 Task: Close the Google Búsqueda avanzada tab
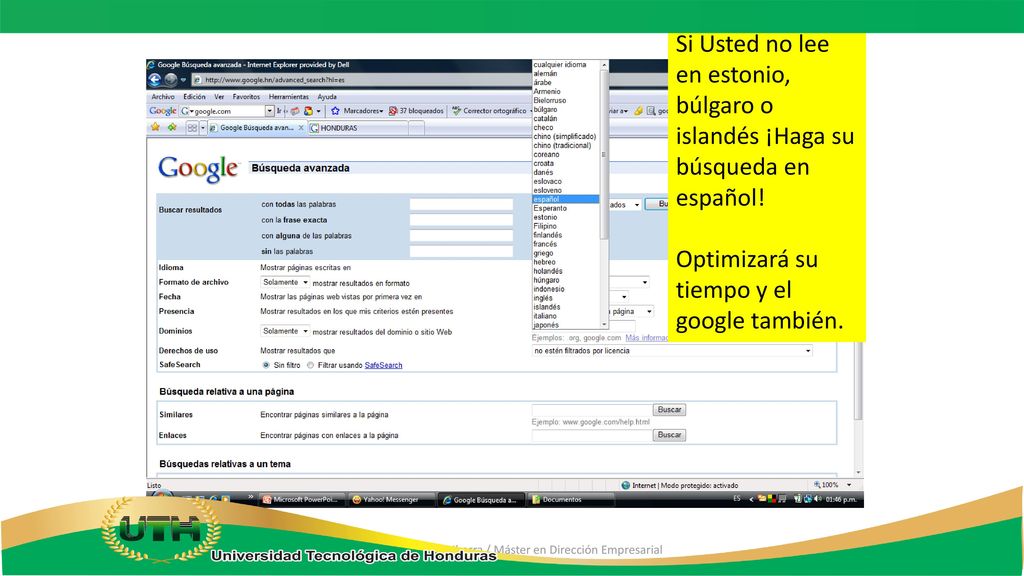[301, 128]
